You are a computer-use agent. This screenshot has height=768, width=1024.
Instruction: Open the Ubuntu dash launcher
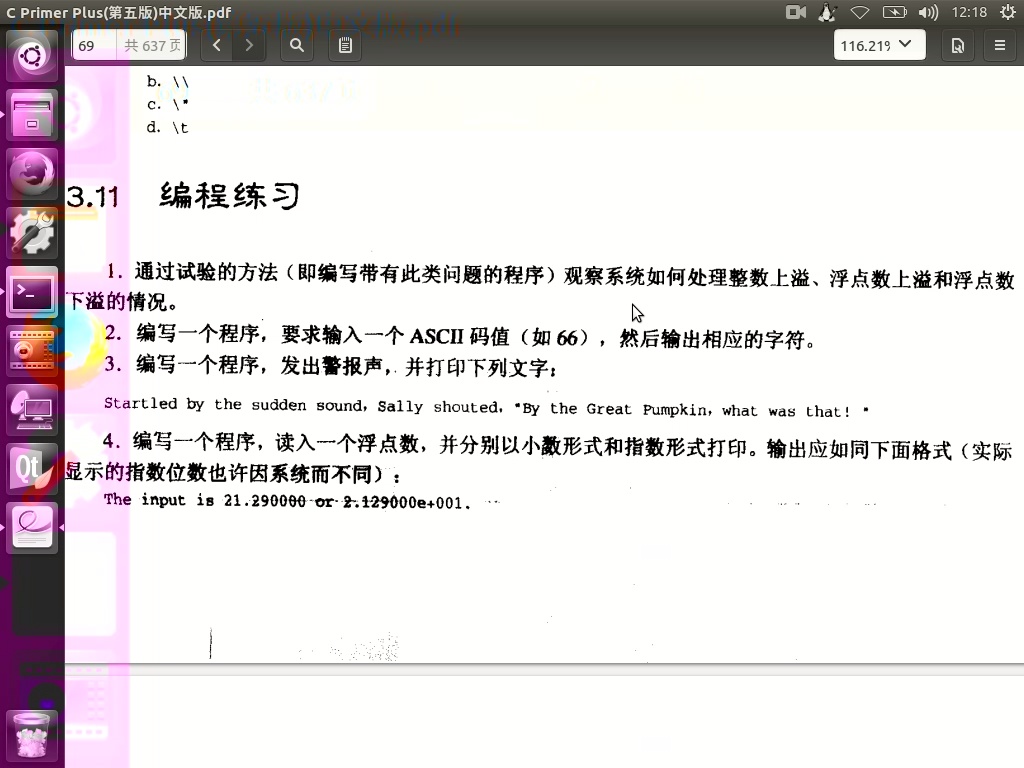pos(31,56)
